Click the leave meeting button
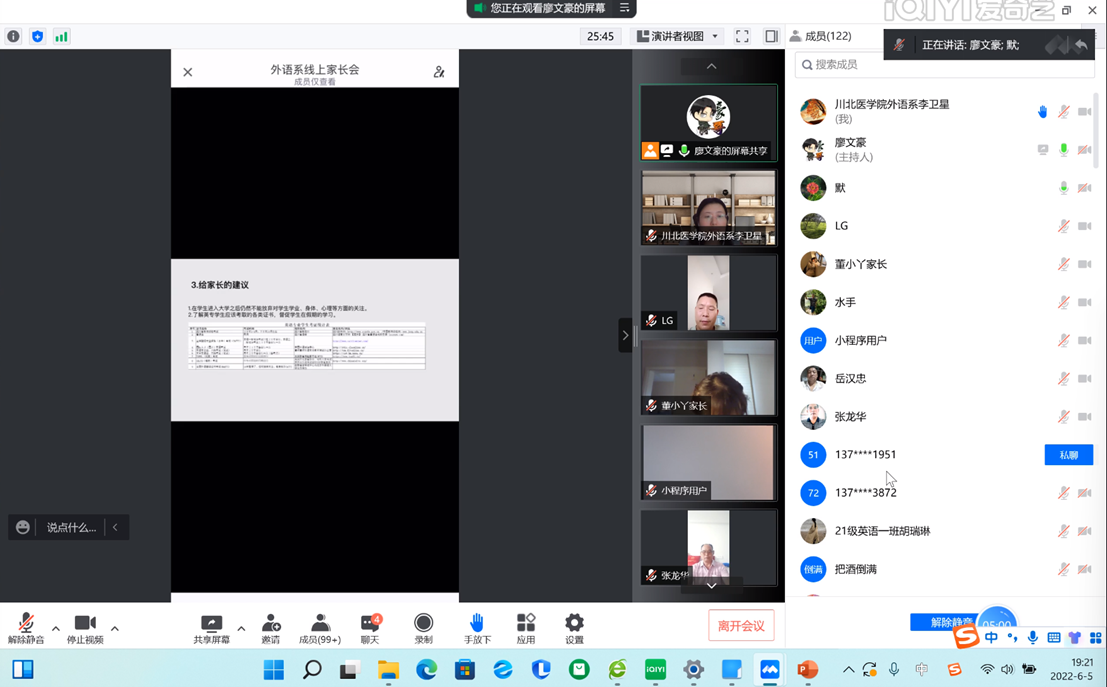1107x687 pixels. click(741, 626)
